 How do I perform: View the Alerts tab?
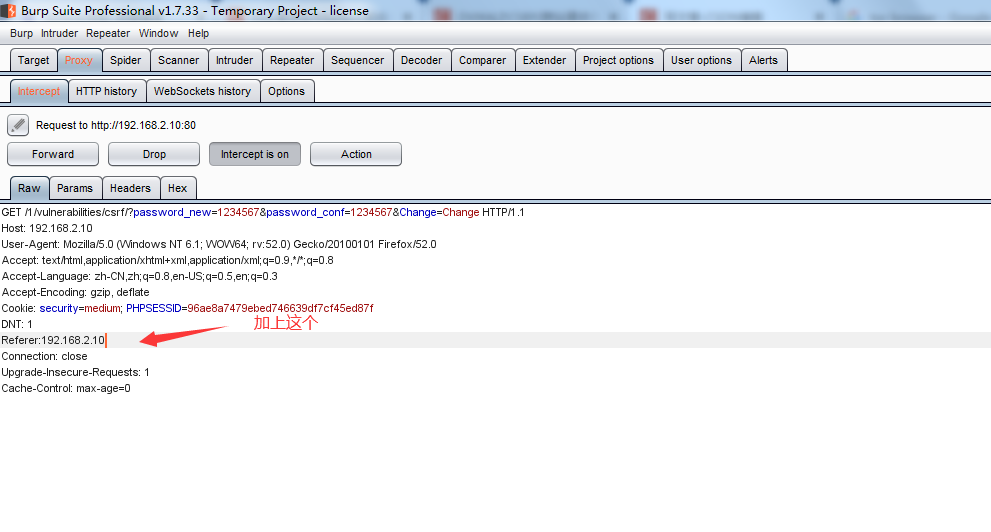pyautogui.click(x=763, y=60)
